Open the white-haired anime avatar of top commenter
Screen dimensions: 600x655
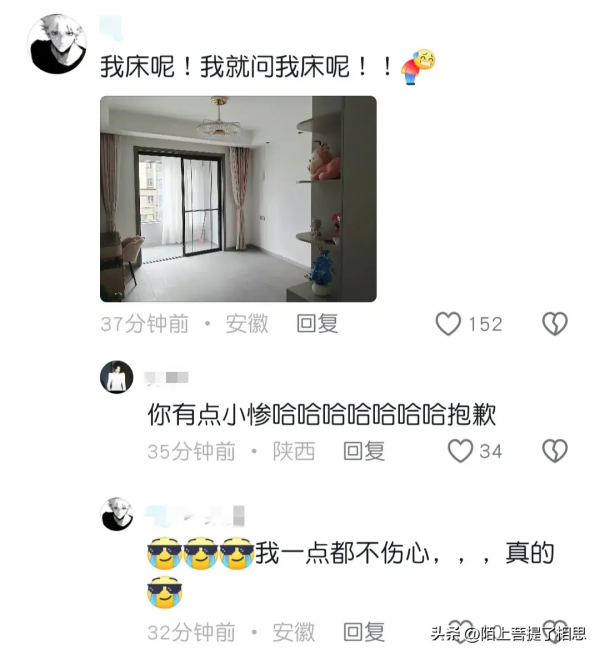click(57, 44)
